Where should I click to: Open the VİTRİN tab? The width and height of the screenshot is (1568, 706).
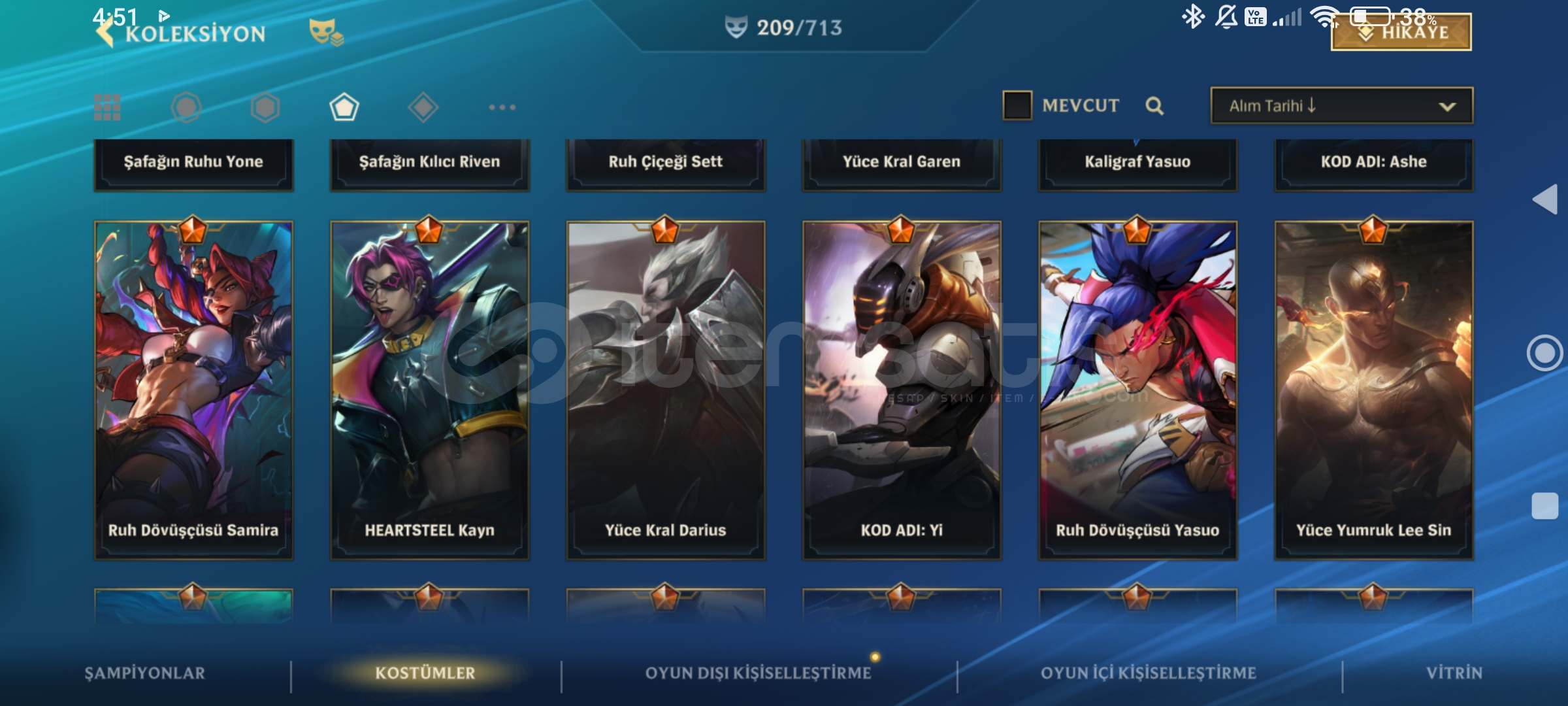pyautogui.click(x=1454, y=673)
